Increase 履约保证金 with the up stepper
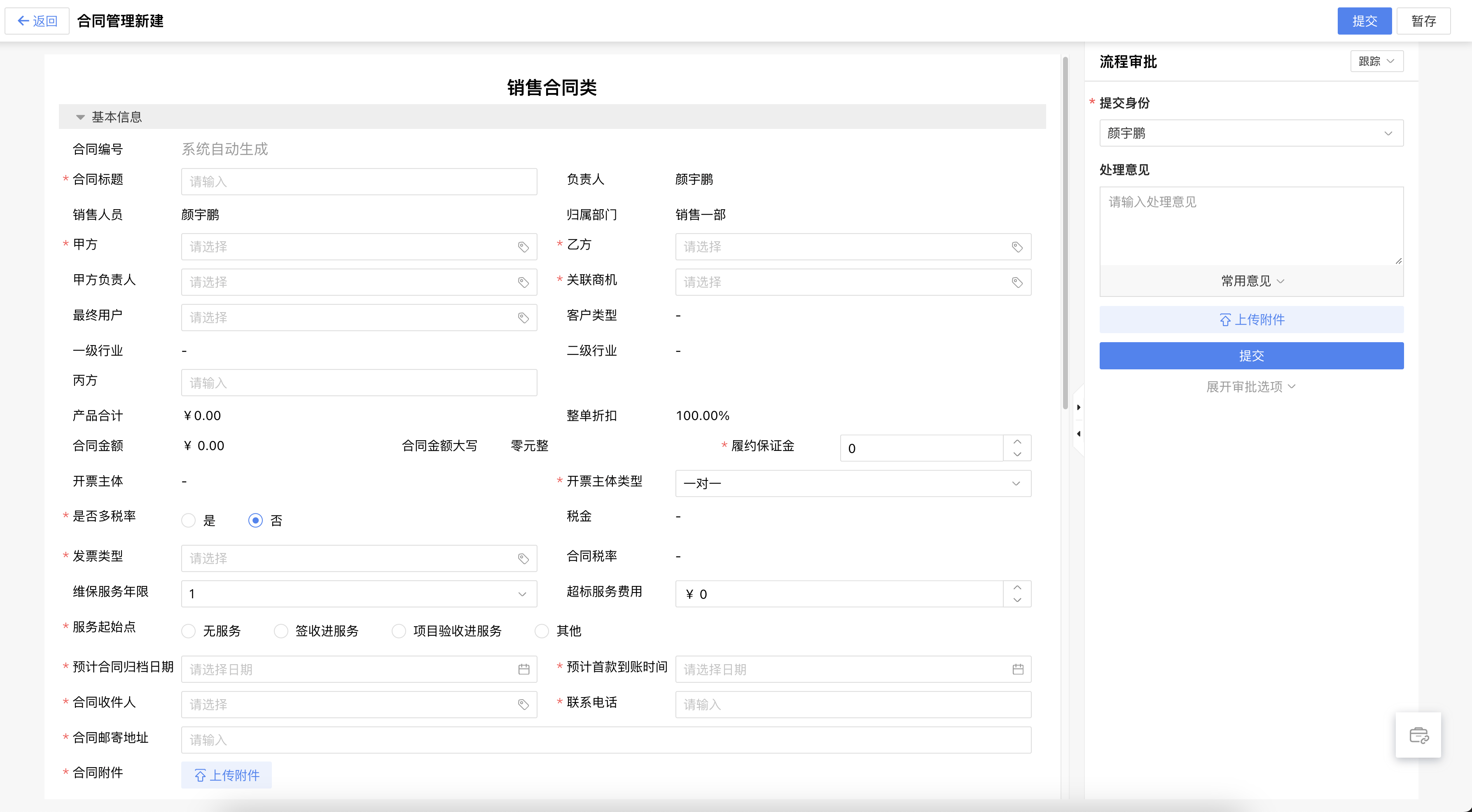The width and height of the screenshot is (1472, 812). 1016,442
